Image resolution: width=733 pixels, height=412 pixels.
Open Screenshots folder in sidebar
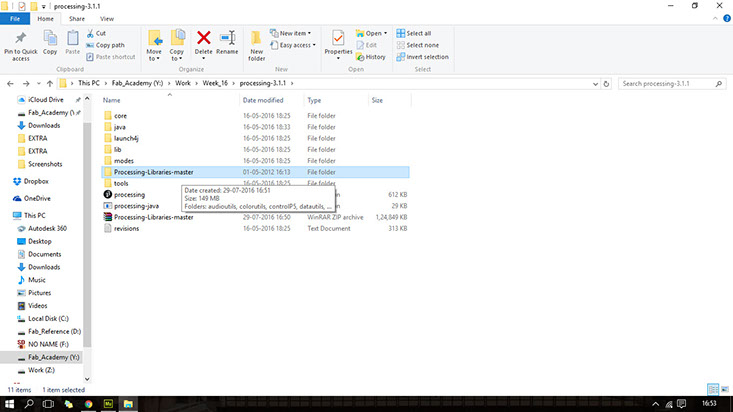pyautogui.click(x=45, y=164)
